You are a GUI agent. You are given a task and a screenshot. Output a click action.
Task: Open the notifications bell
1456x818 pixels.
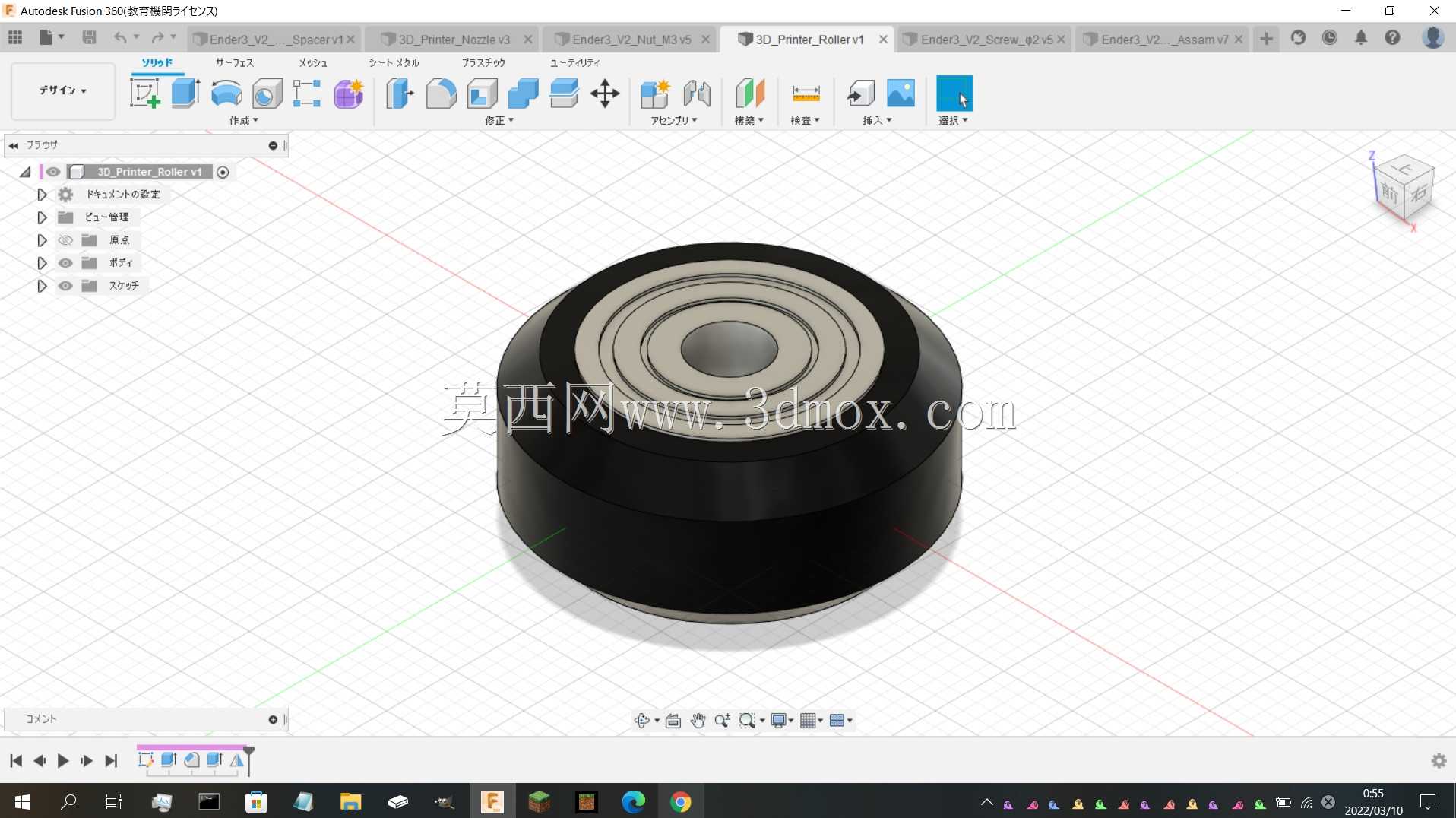coord(1361,37)
